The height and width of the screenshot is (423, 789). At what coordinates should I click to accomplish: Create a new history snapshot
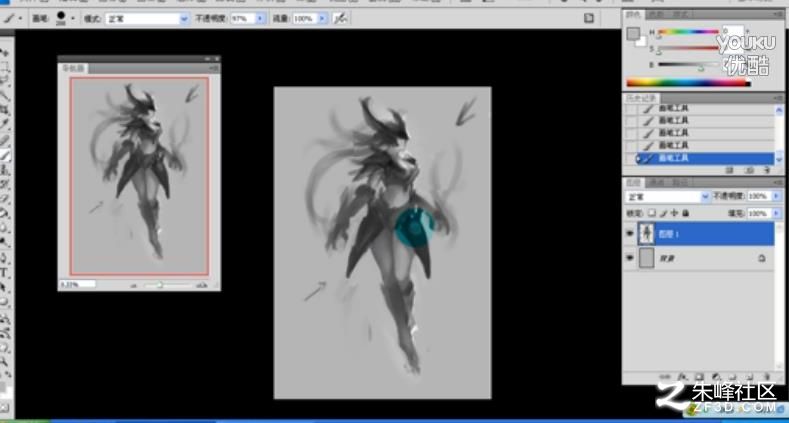pyautogui.click(x=749, y=171)
